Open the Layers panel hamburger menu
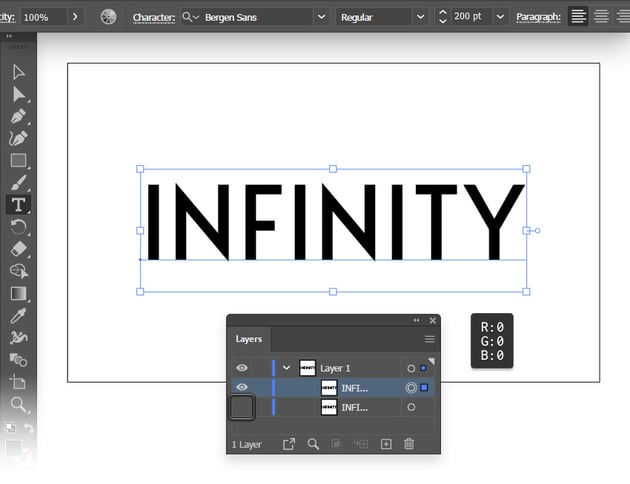 click(x=430, y=339)
